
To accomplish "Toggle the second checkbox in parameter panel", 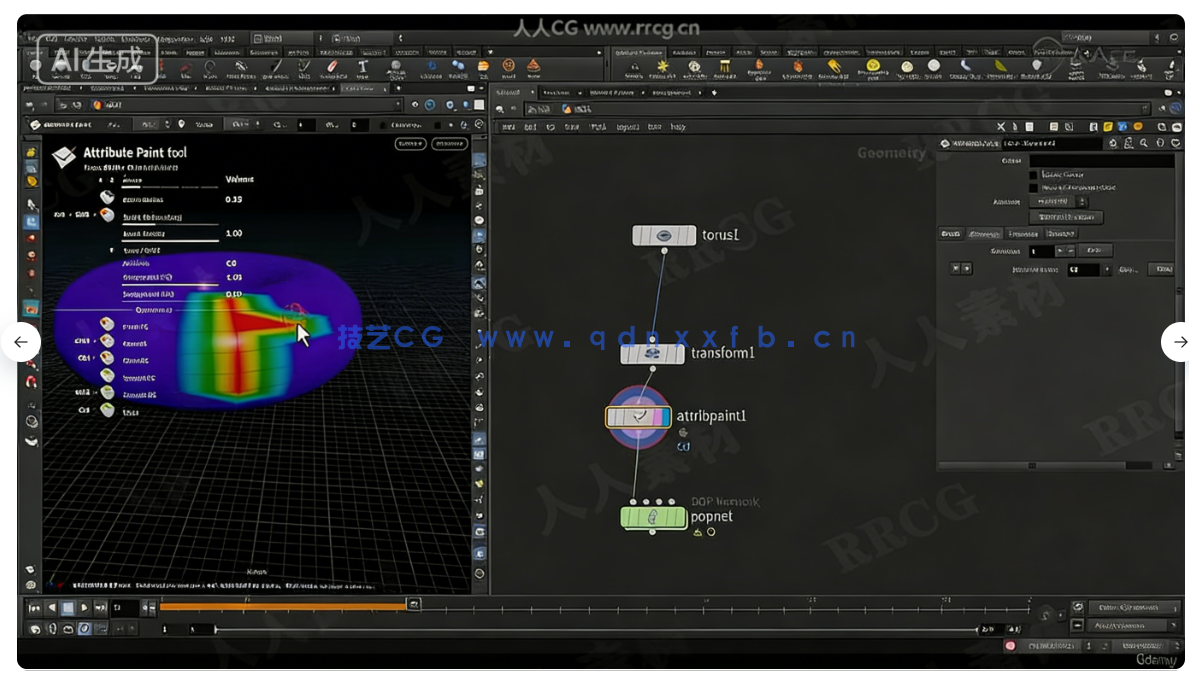I will pyautogui.click(x=1034, y=187).
